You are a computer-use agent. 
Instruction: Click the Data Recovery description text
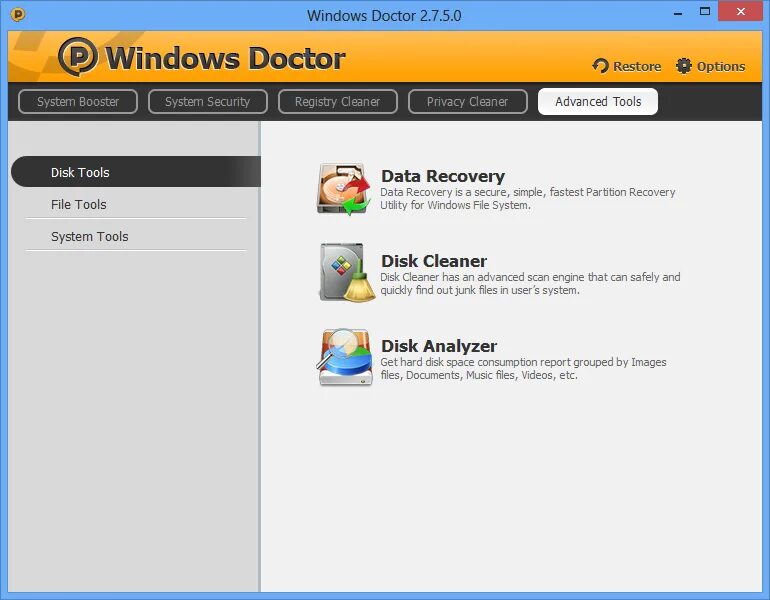(x=528, y=198)
